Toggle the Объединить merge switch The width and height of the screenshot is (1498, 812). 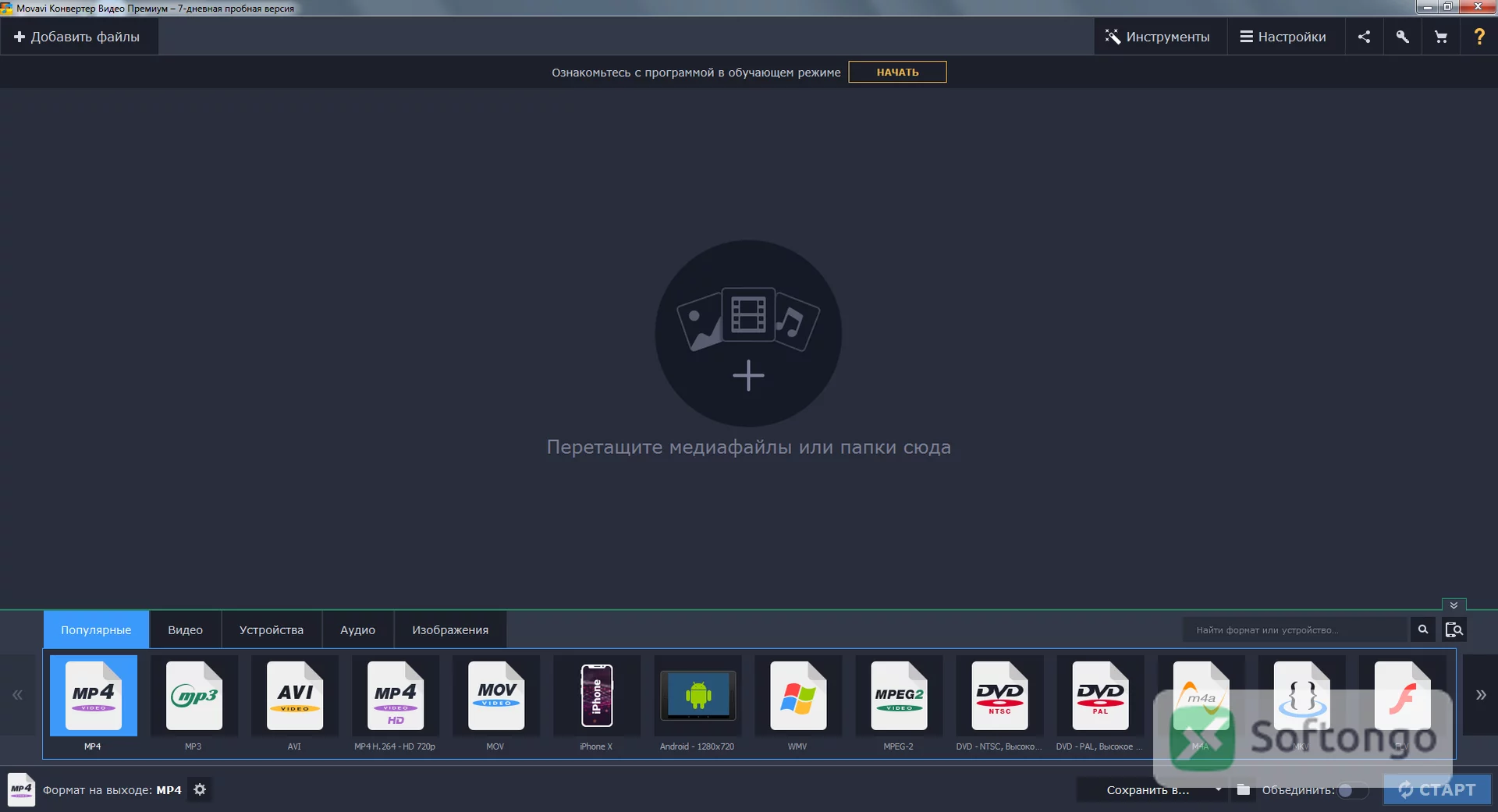coord(1352,790)
